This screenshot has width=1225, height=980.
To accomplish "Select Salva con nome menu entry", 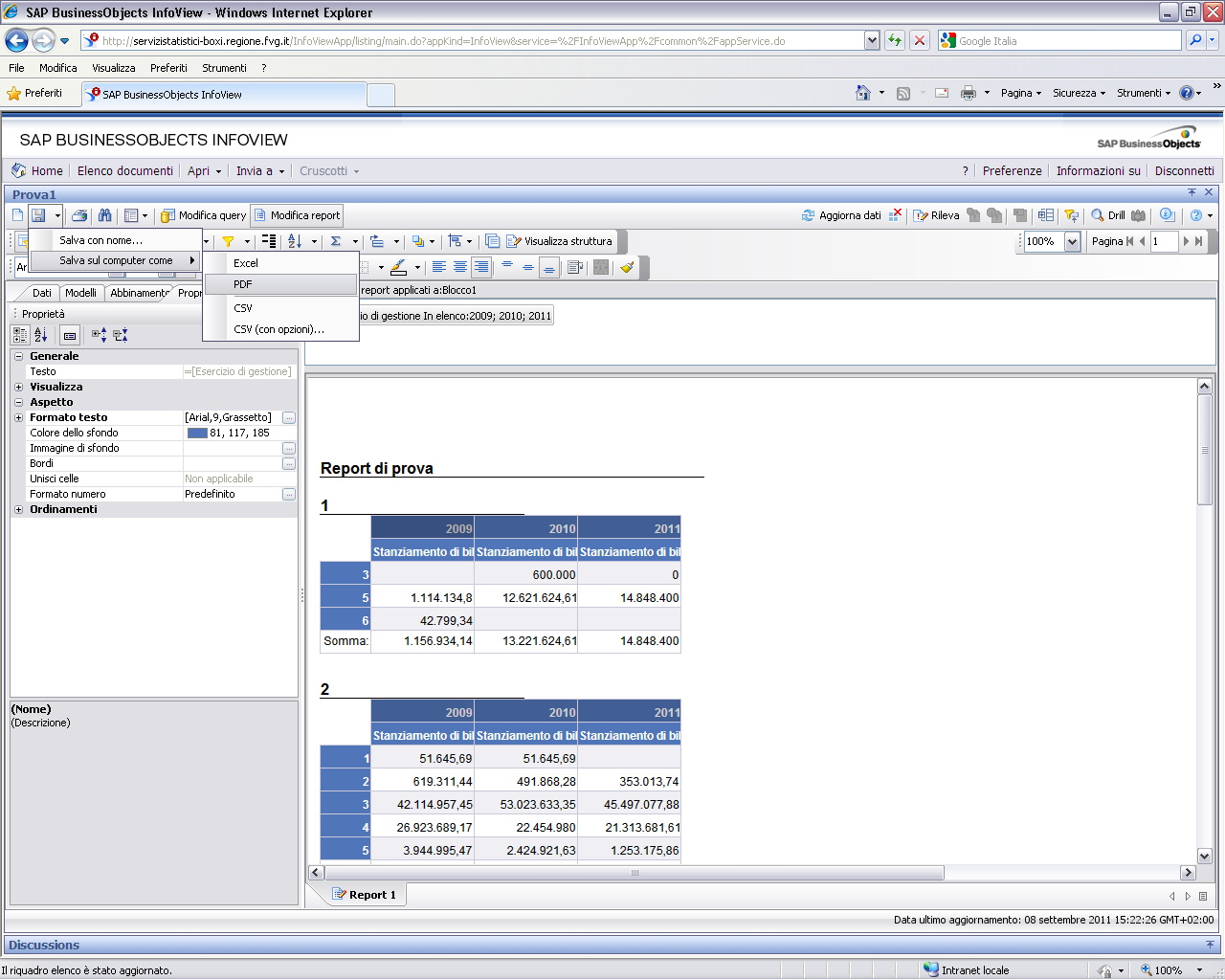I will coord(115,240).
